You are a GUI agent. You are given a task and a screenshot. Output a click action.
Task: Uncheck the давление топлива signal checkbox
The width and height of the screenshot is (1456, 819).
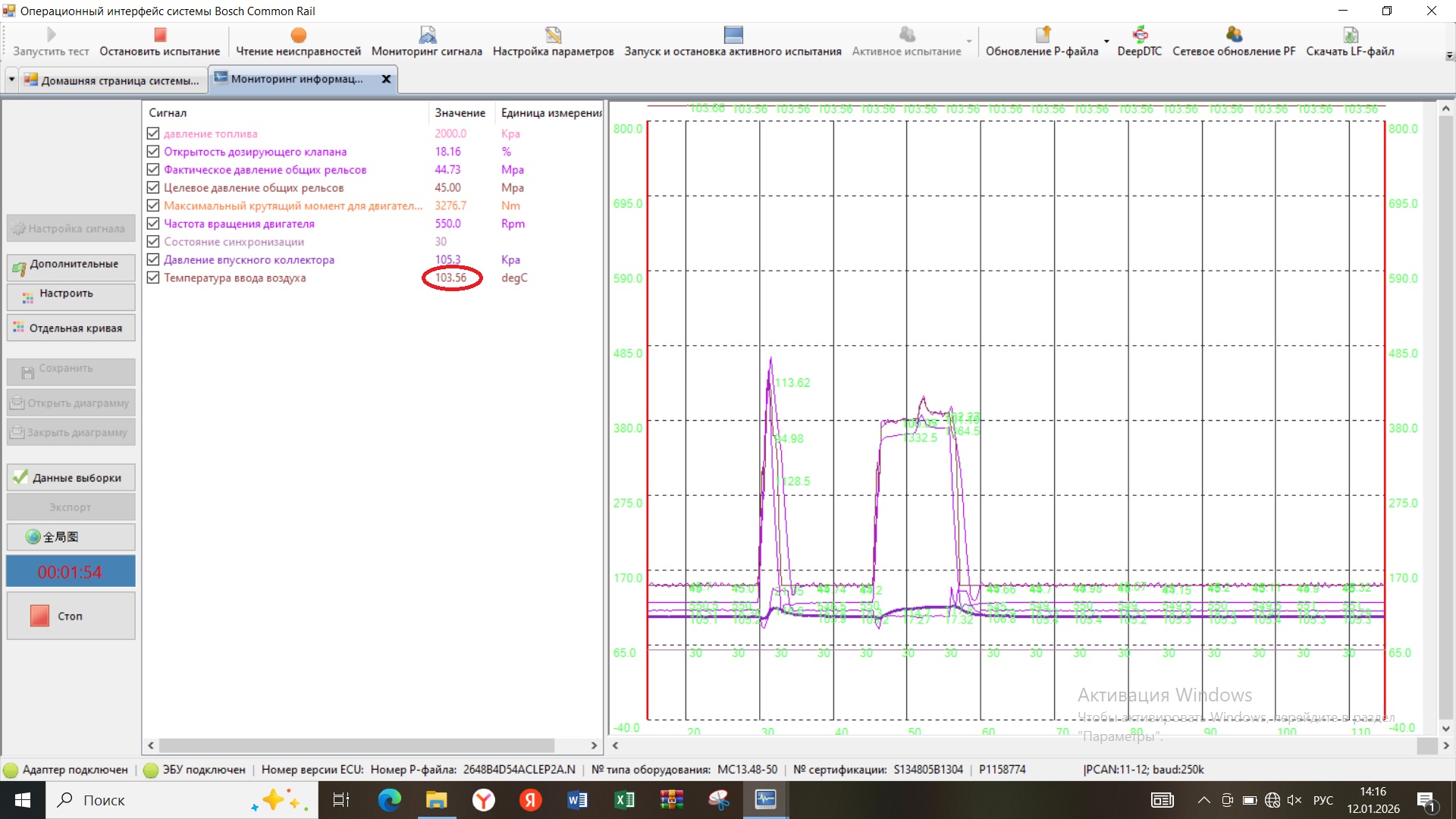click(x=153, y=133)
